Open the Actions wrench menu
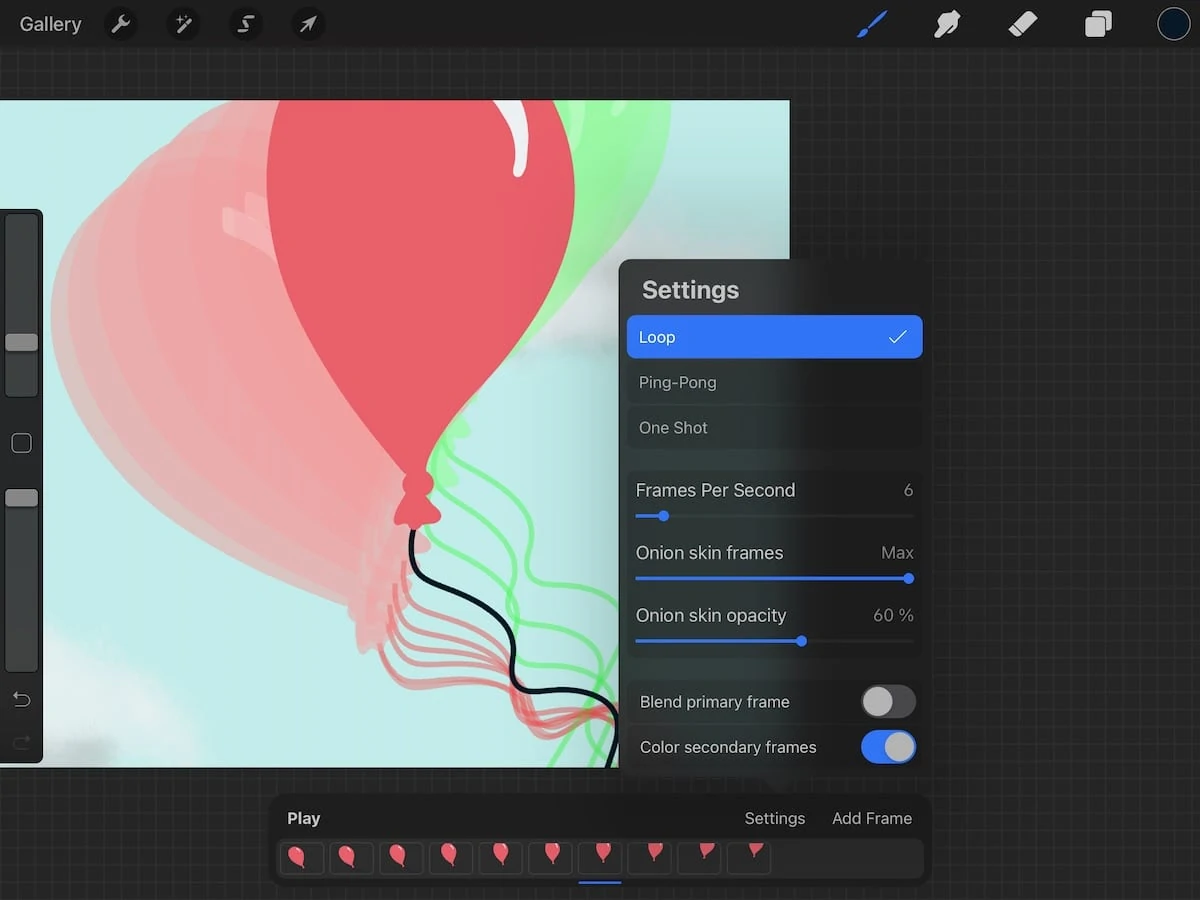1200x900 pixels. (x=121, y=24)
